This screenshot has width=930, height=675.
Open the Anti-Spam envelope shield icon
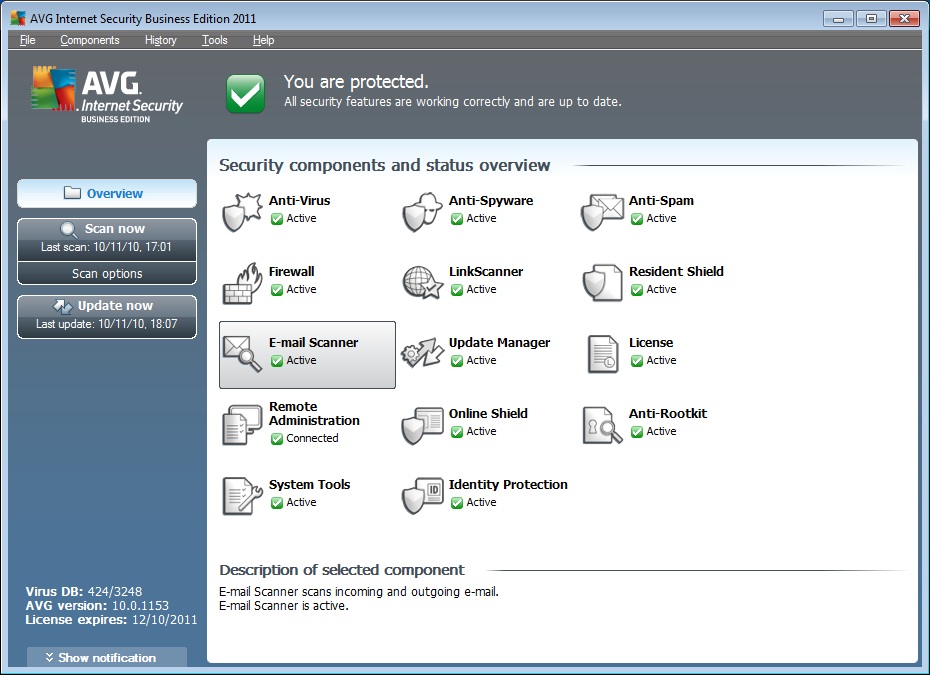coord(602,212)
